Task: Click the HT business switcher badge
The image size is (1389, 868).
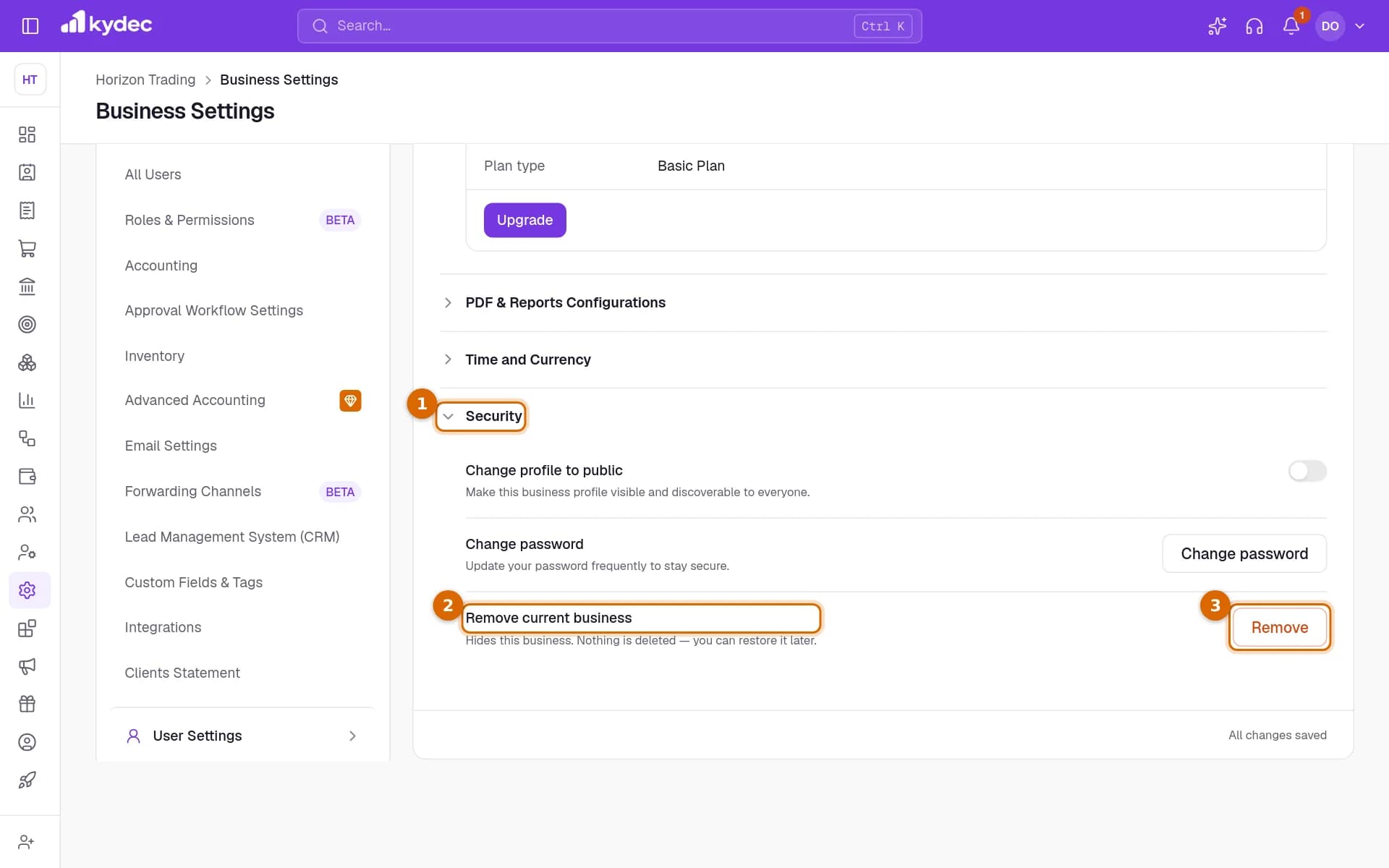Action: (30, 80)
